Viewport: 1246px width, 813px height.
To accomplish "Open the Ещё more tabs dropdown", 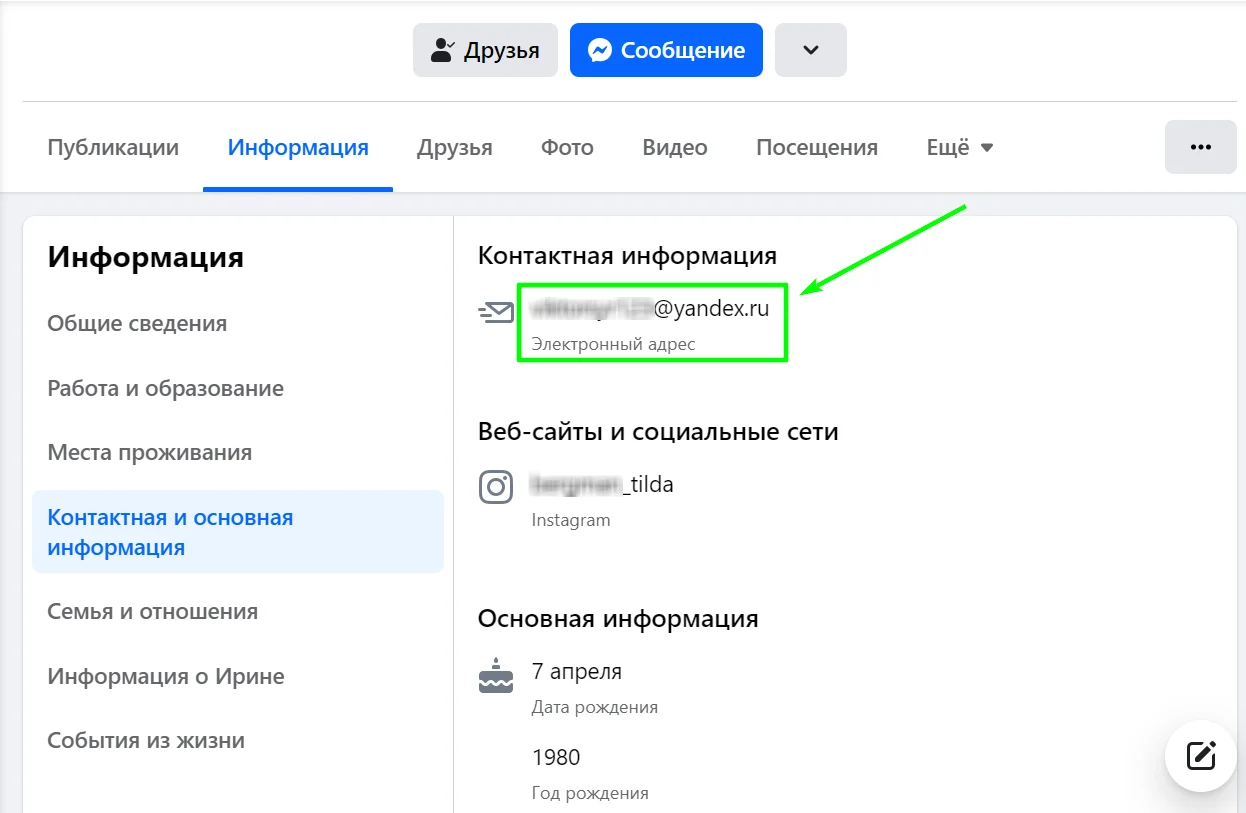I will 959,148.
